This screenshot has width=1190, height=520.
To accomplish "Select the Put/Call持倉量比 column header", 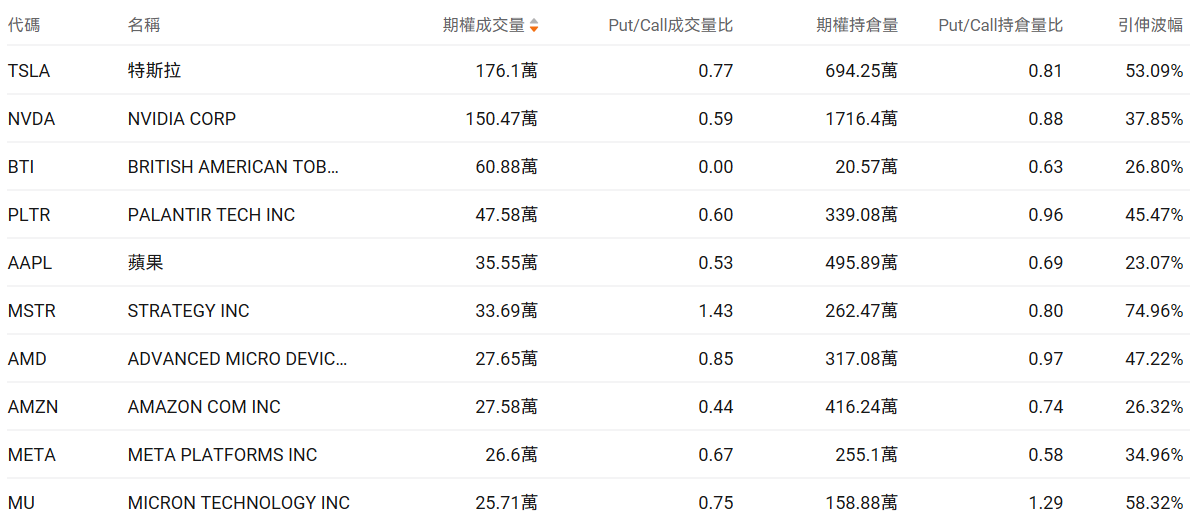I will coord(1000,25).
